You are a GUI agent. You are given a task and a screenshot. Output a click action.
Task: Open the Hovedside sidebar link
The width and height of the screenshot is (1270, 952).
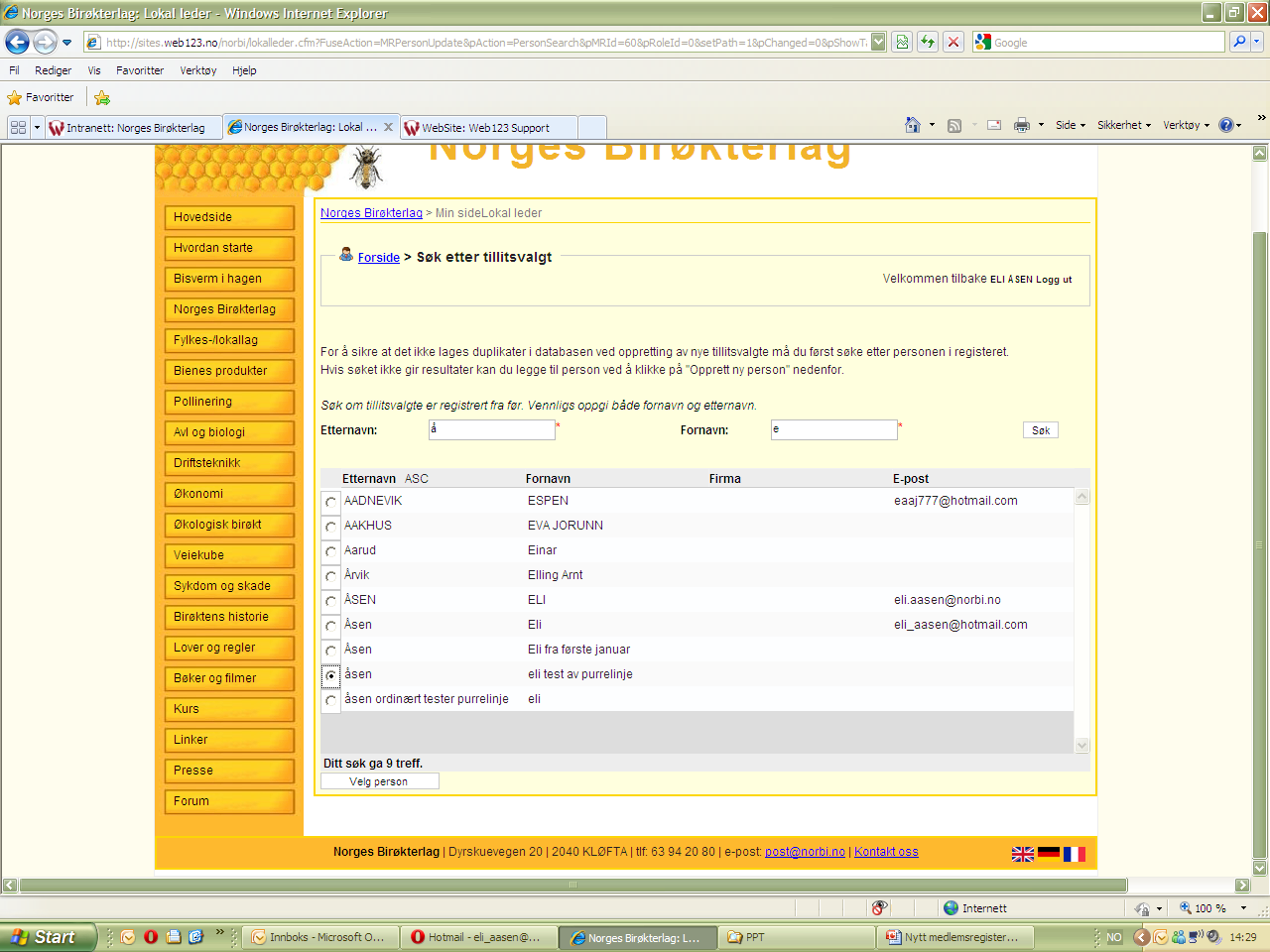[229, 217]
